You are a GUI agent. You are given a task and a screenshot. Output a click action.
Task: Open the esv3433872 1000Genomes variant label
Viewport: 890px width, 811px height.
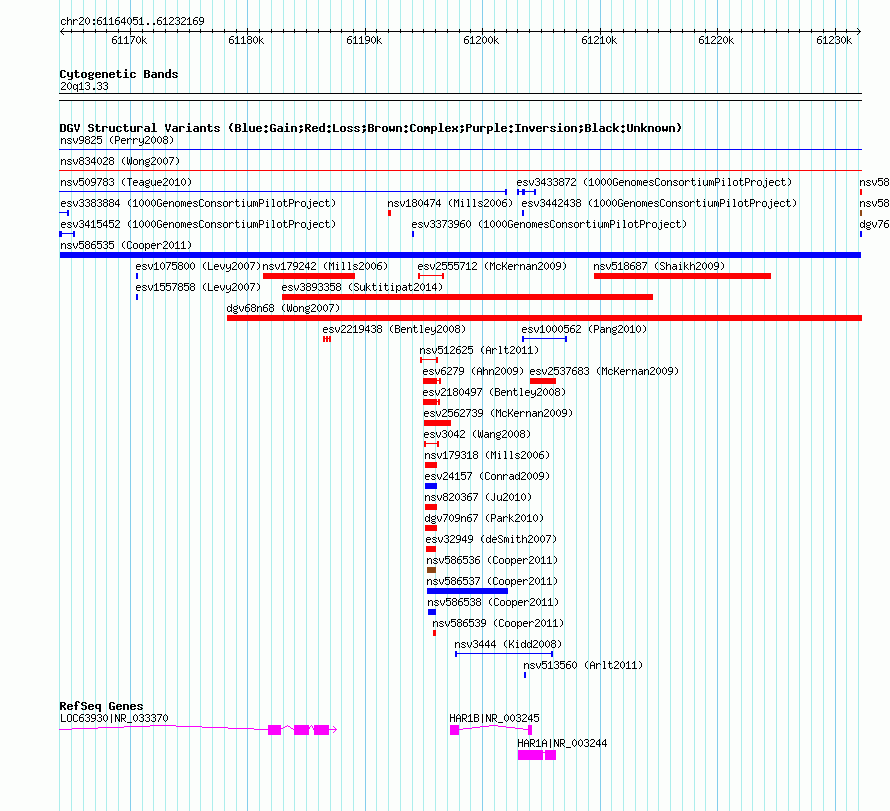(x=654, y=182)
